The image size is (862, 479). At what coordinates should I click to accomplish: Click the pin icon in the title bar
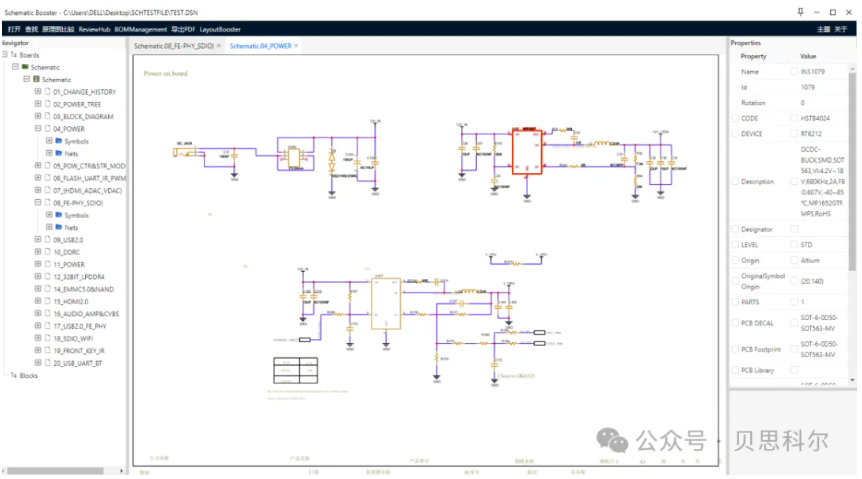click(800, 12)
